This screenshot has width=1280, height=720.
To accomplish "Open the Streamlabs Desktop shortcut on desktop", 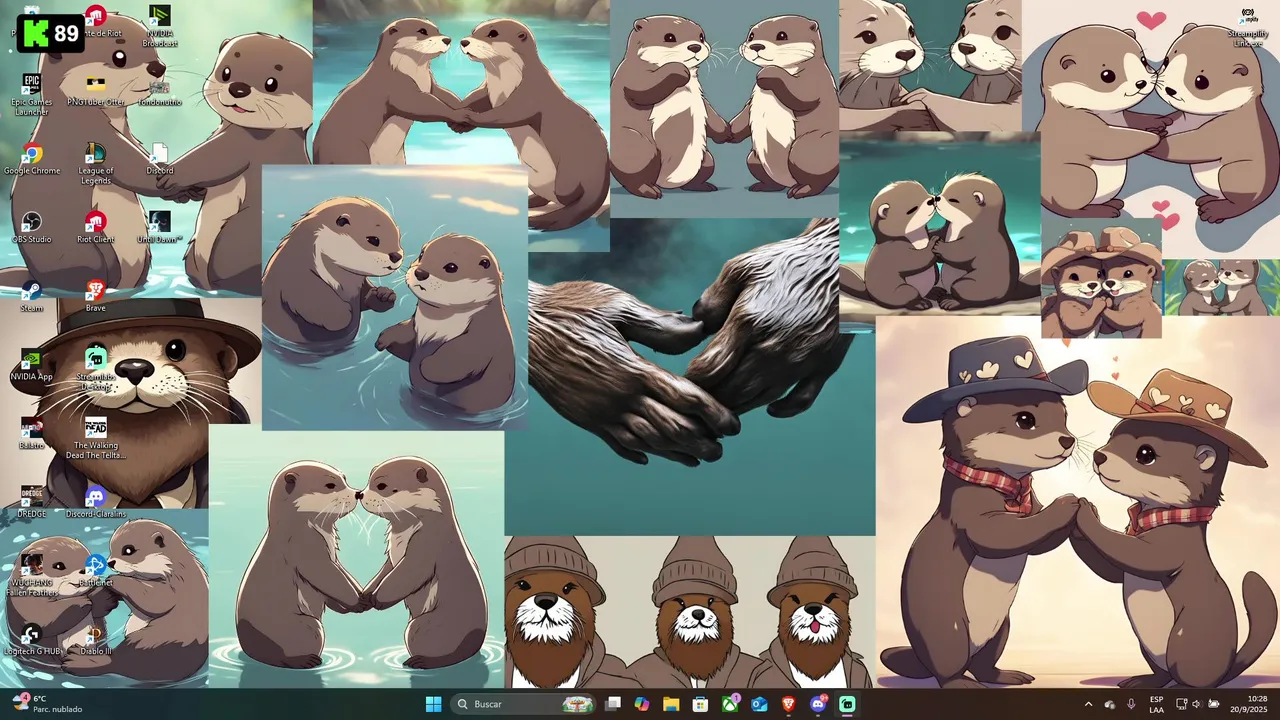I will [95, 370].
